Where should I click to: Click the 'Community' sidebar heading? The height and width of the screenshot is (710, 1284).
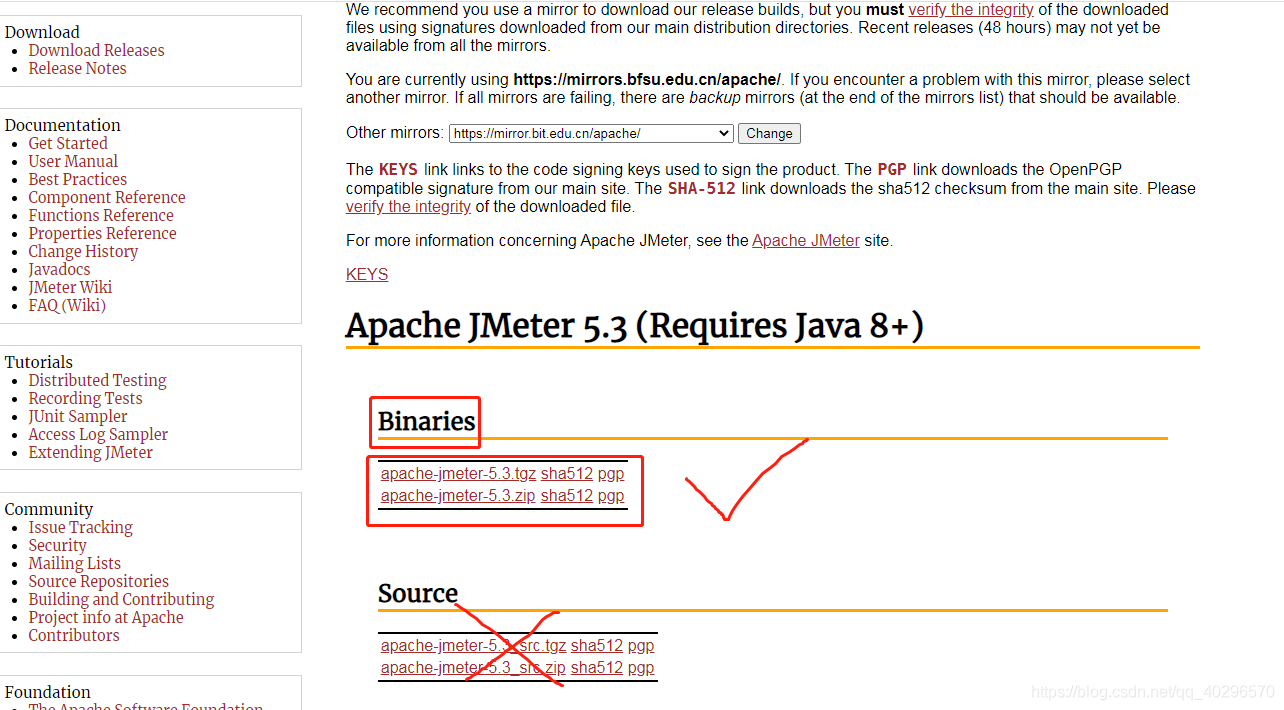49,509
